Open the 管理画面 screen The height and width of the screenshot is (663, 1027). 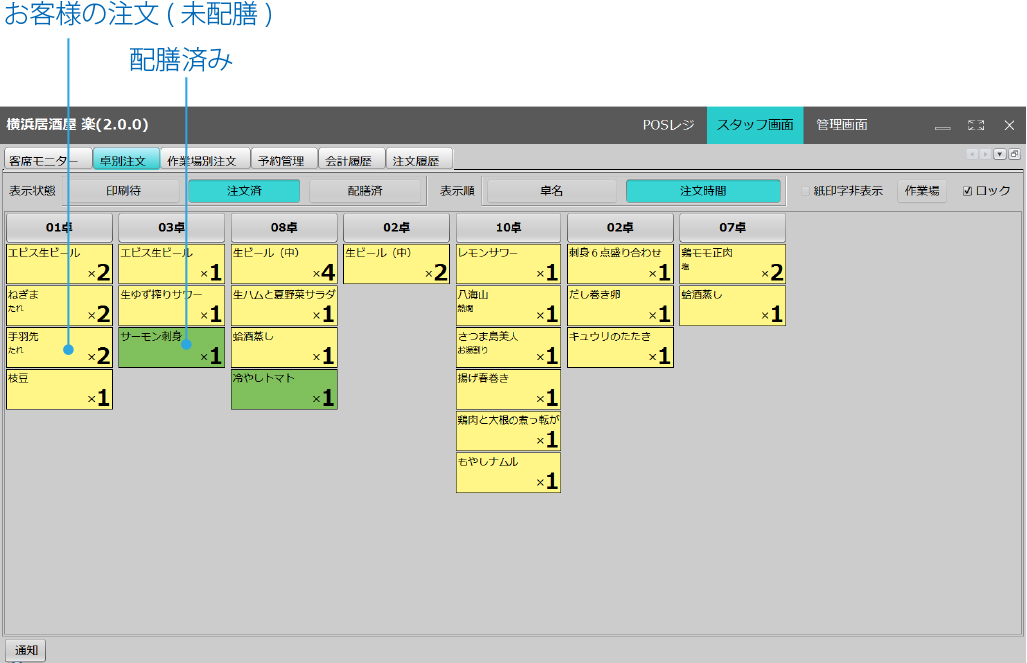coord(841,125)
